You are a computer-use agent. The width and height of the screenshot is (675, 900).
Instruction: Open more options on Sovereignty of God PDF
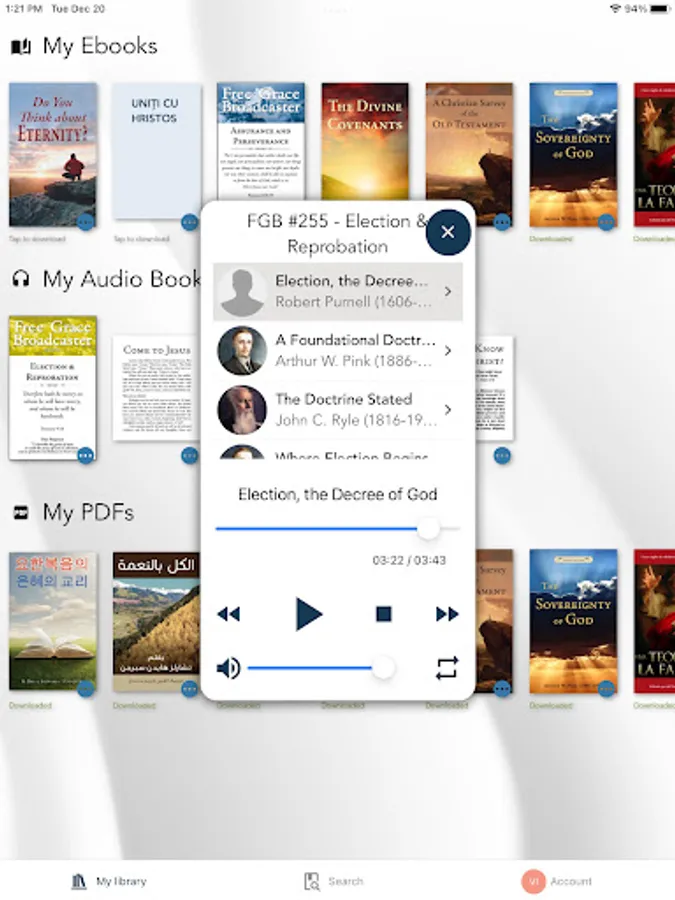coord(606,688)
